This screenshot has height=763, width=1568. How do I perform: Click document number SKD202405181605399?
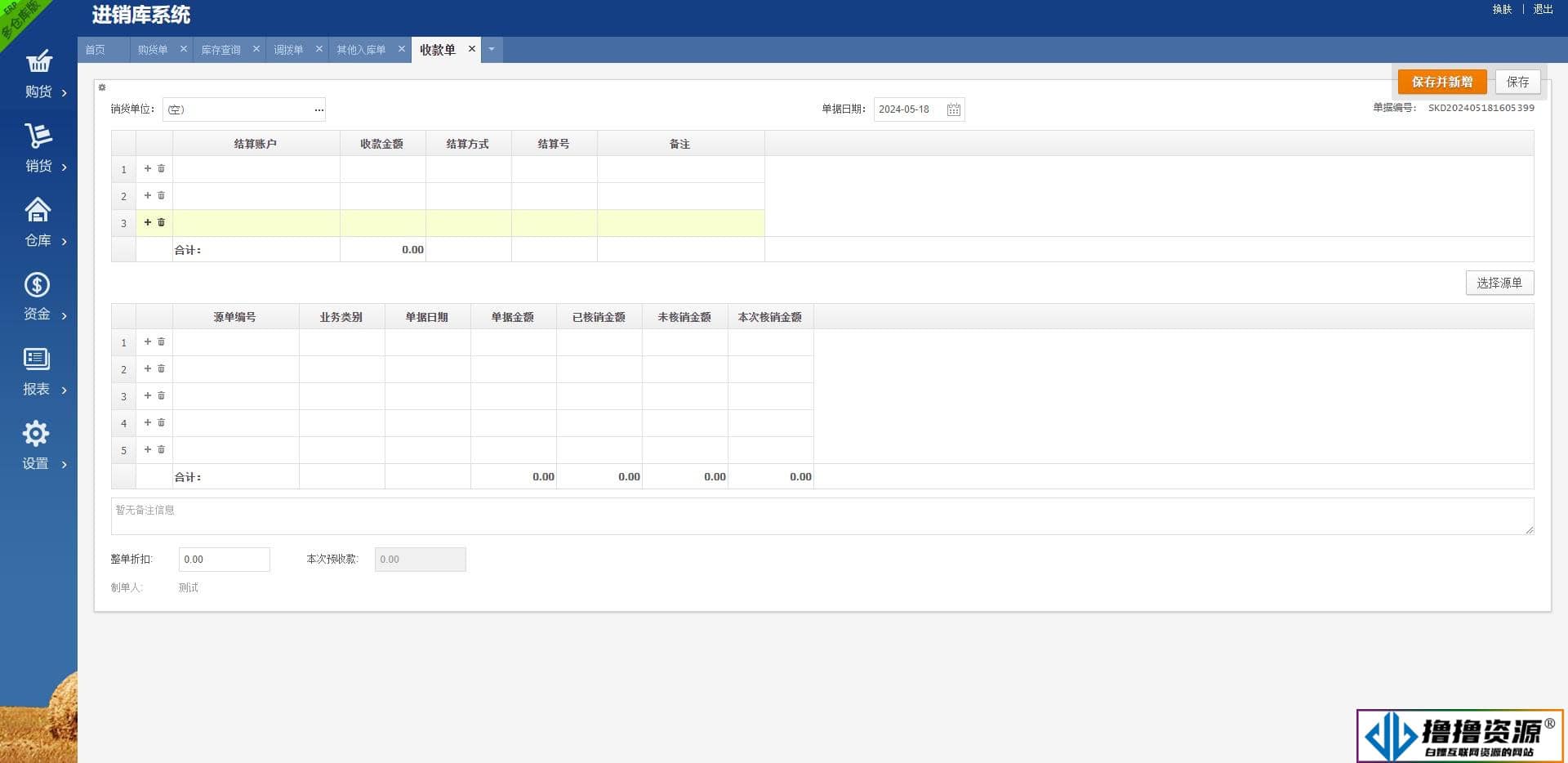tap(1481, 108)
